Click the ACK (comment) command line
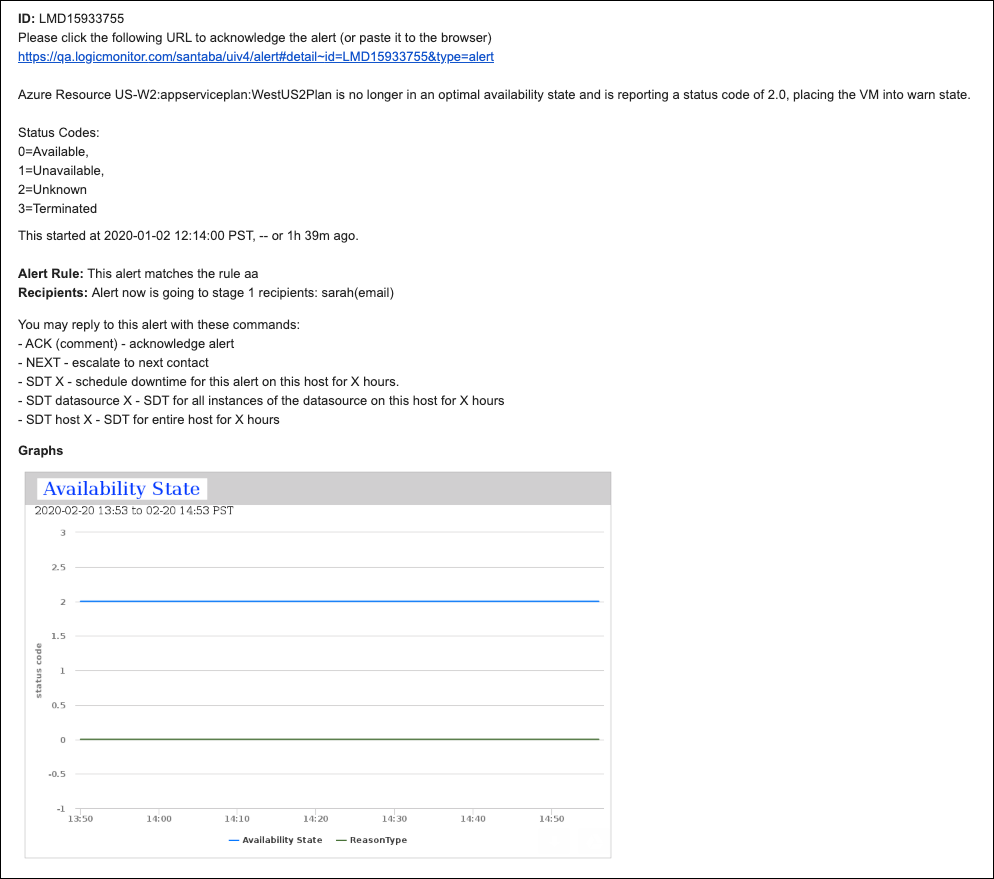994x879 pixels. [x=126, y=343]
